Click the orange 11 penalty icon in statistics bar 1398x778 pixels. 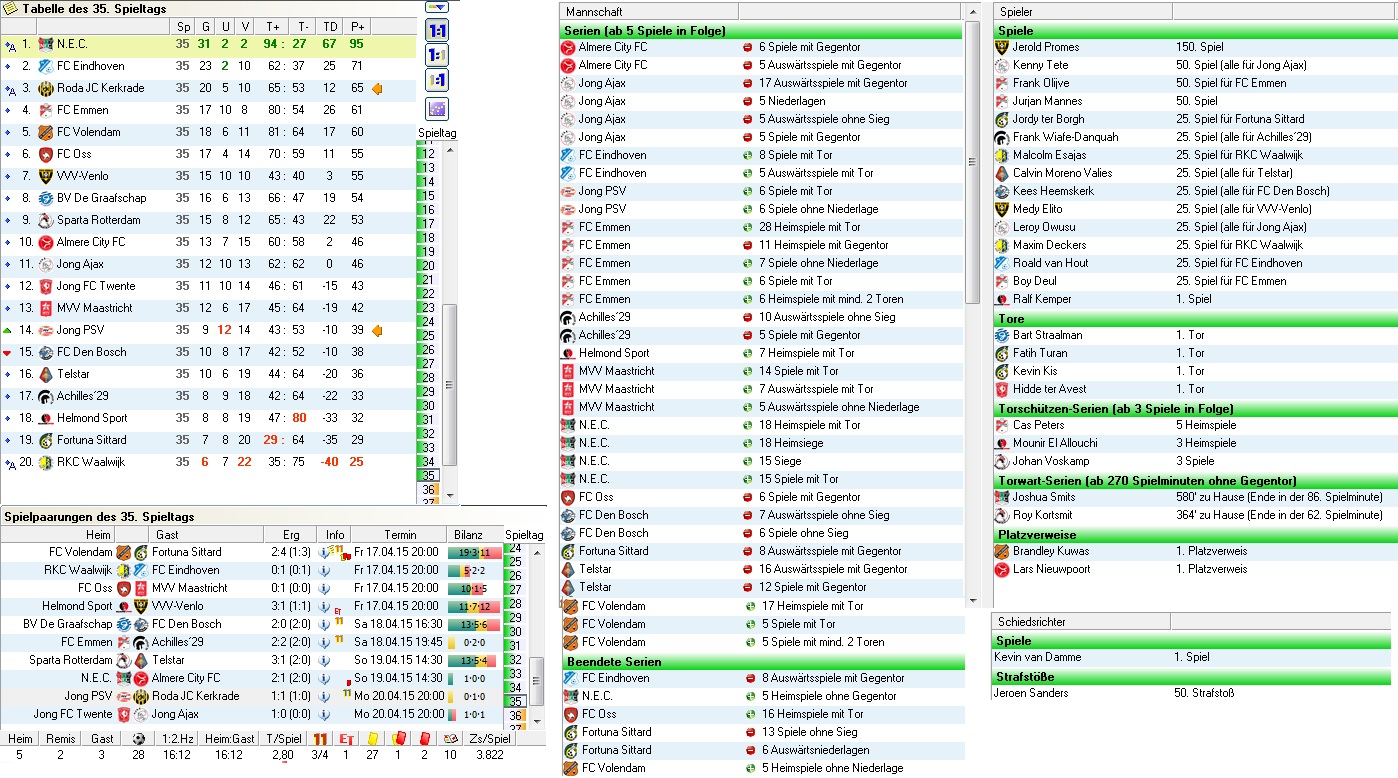(320, 739)
